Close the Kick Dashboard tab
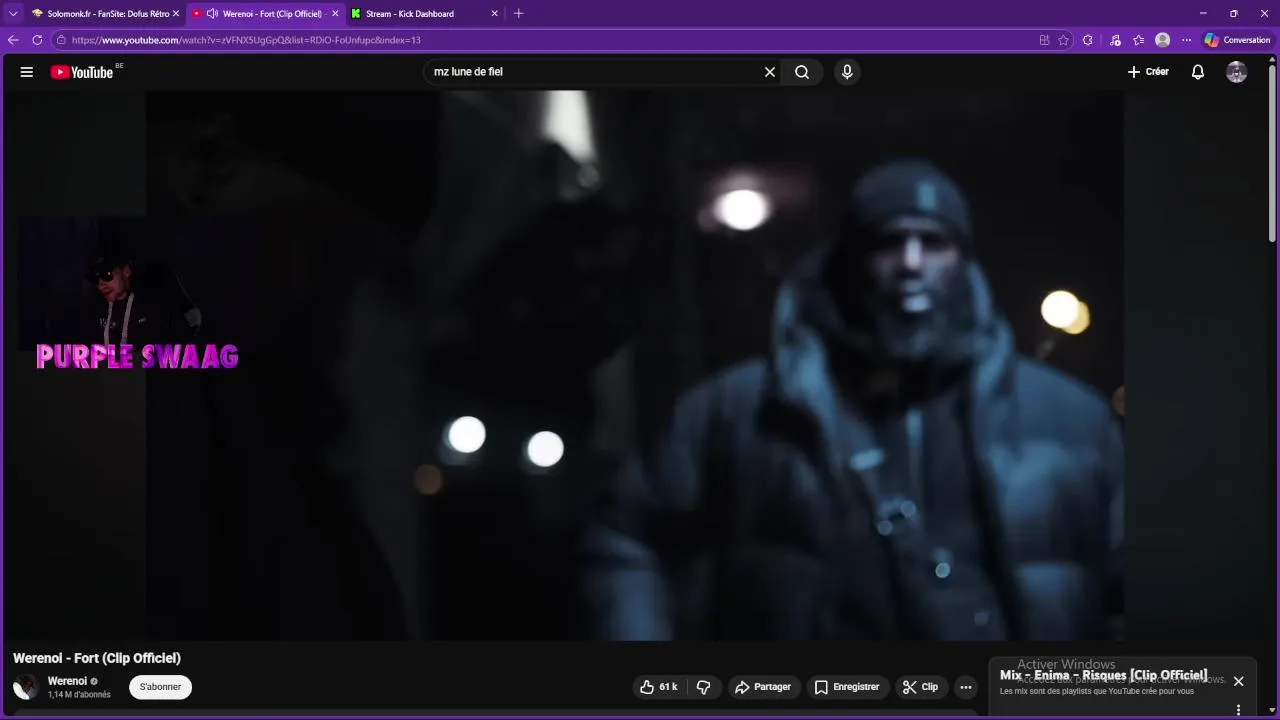Screen dimensions: 1280x720 pyautogui.click(x=494, y=14)
